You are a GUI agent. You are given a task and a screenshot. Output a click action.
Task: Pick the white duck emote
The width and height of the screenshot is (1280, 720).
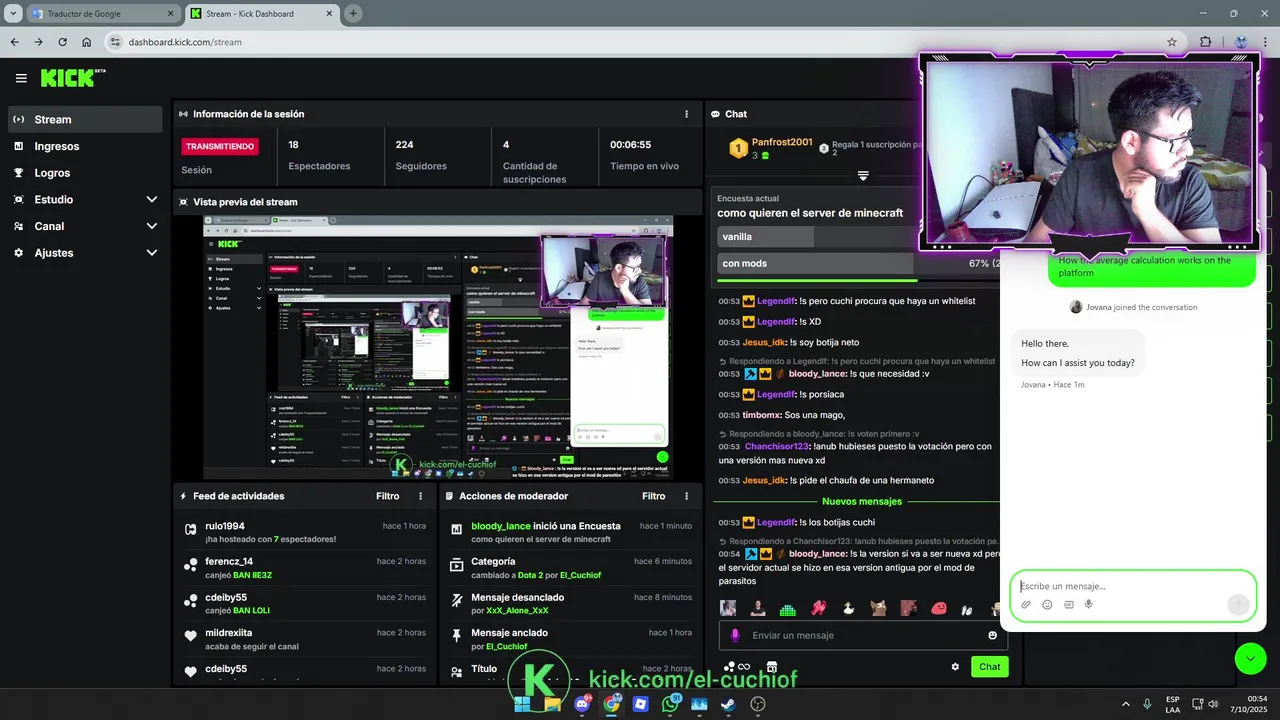coord(848,608)
